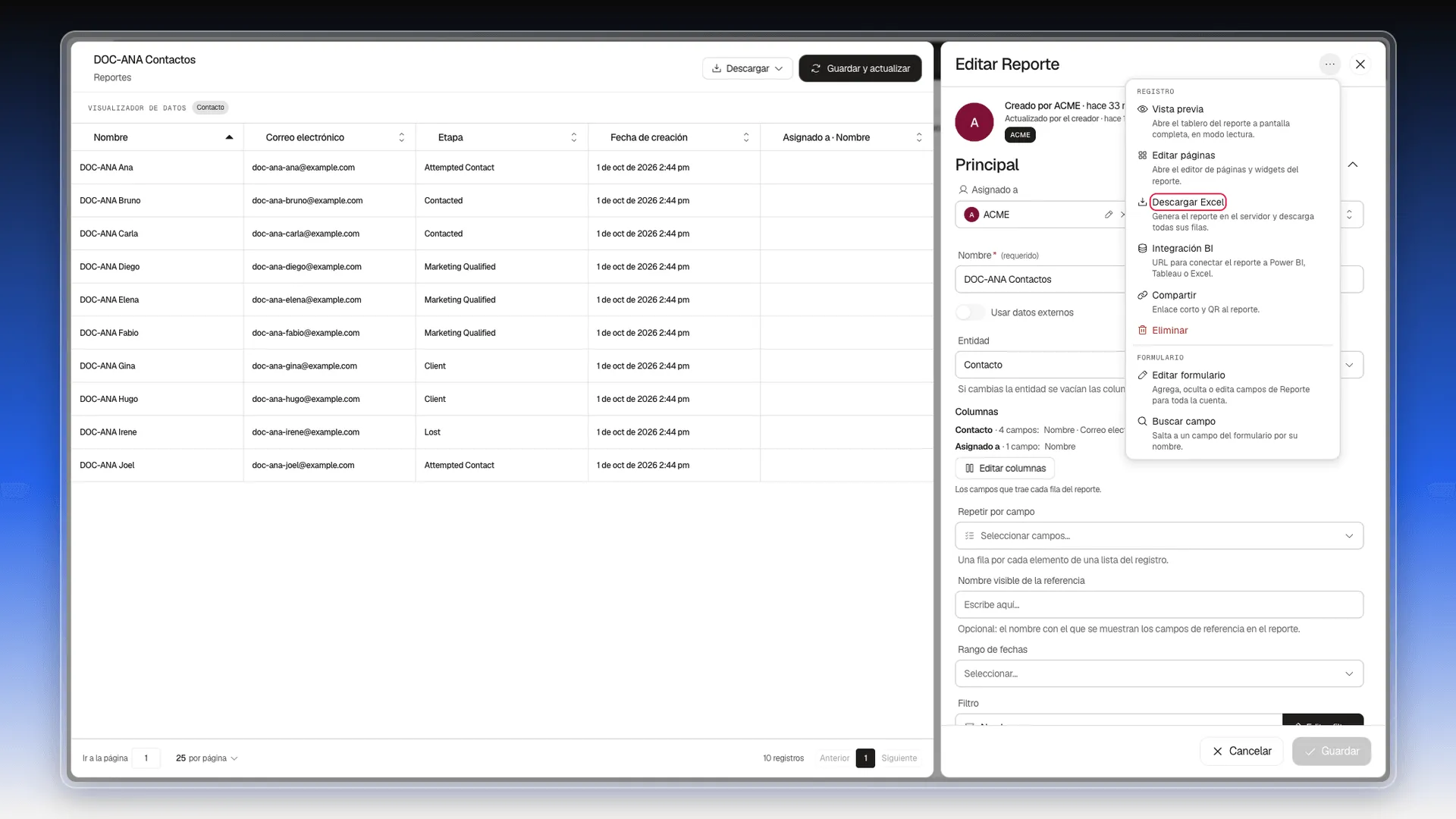The height and width of the screenshot is (819, 1456).
Task: Click the Editar columnas button
Action: click(1005, 469)
